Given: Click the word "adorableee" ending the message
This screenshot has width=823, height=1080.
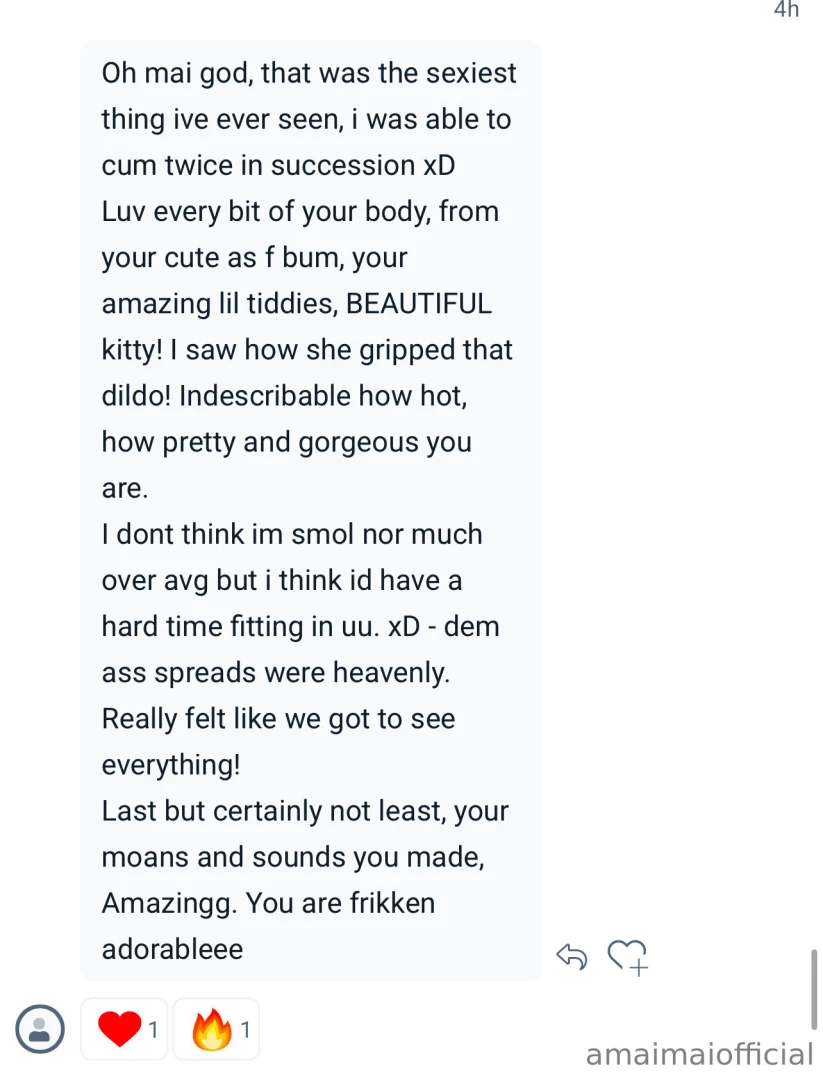Looking at the screenshot, I should tap(172, 949).
